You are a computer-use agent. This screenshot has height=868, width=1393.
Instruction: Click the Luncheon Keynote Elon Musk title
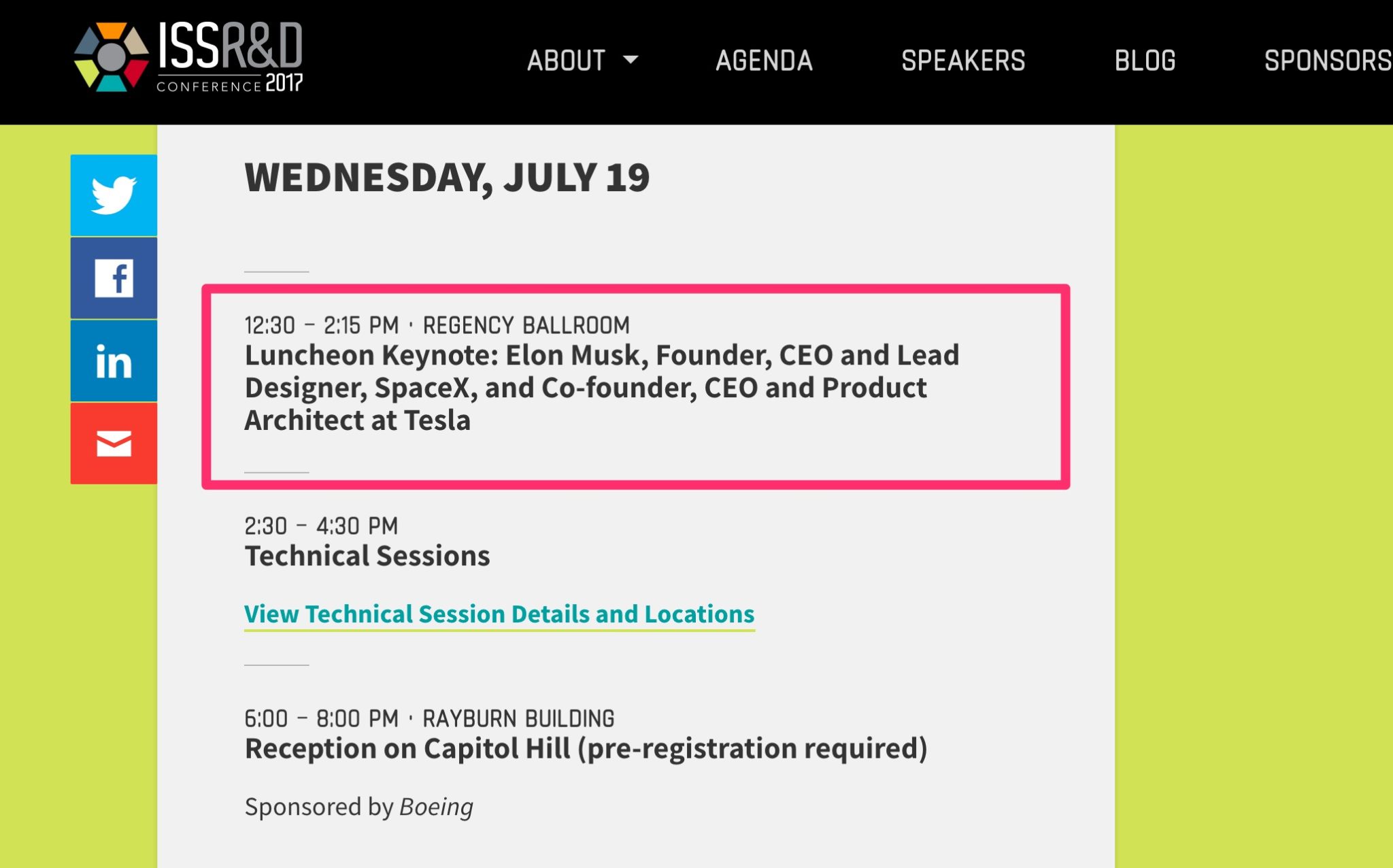click(601, 388)
